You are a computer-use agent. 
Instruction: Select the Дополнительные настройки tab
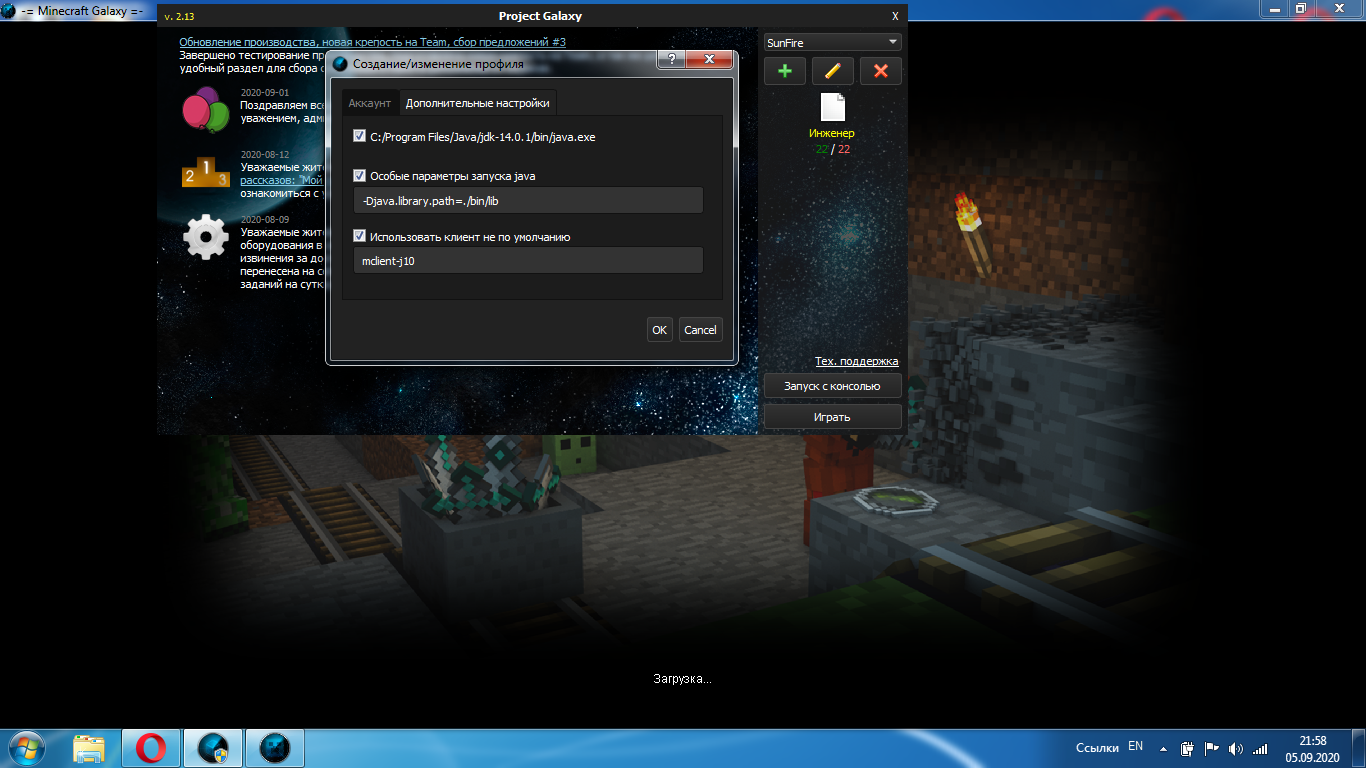tap(477, 103)
